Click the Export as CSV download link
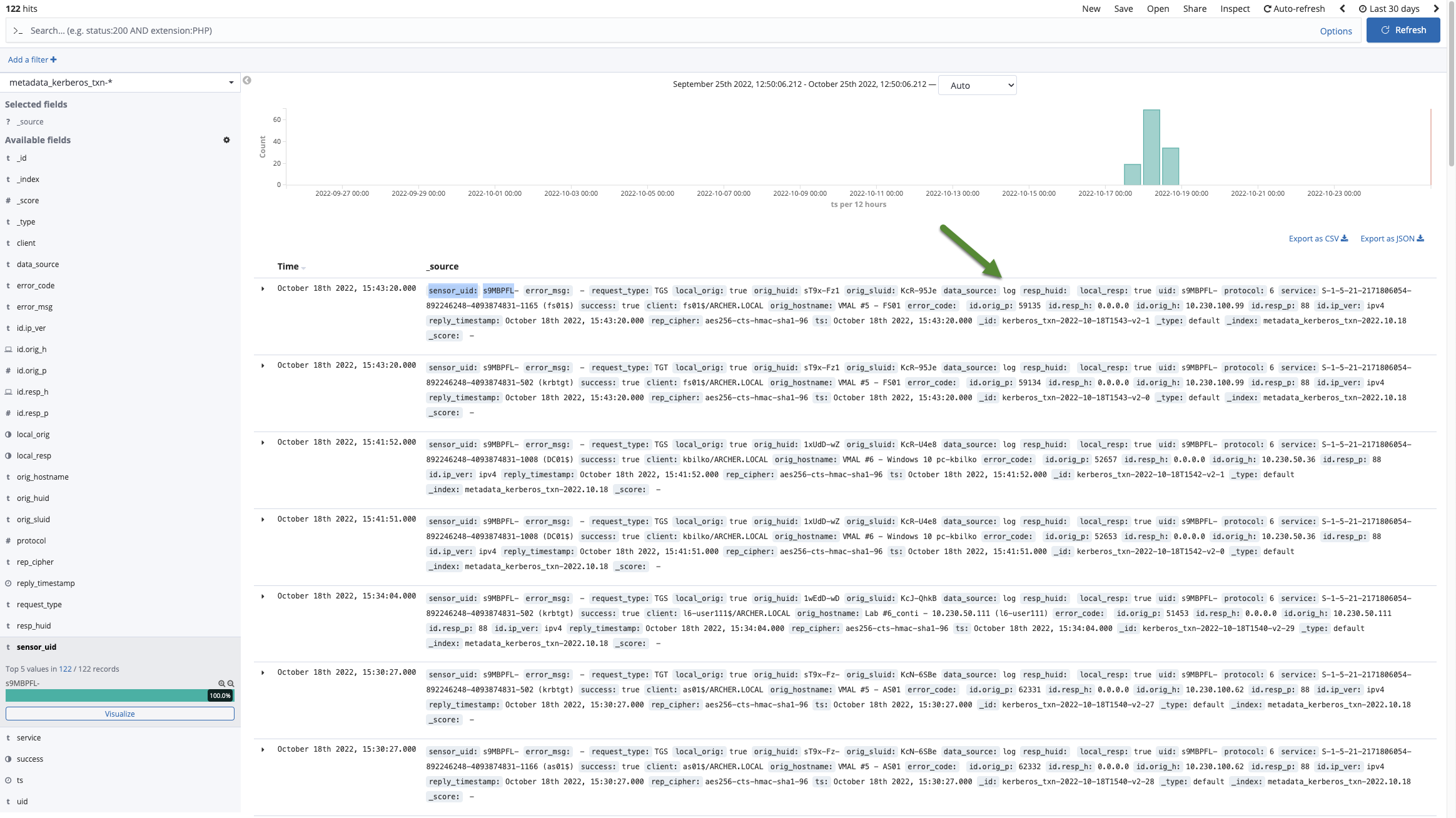The image size is (1456, 818). pyautogui.click(x=1318, y=239)
